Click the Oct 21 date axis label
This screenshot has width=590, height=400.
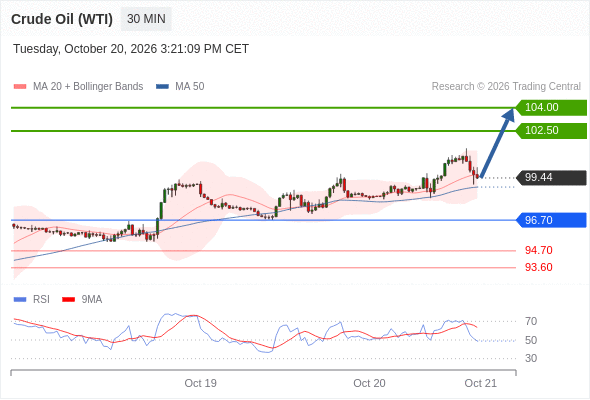point(481,383)
